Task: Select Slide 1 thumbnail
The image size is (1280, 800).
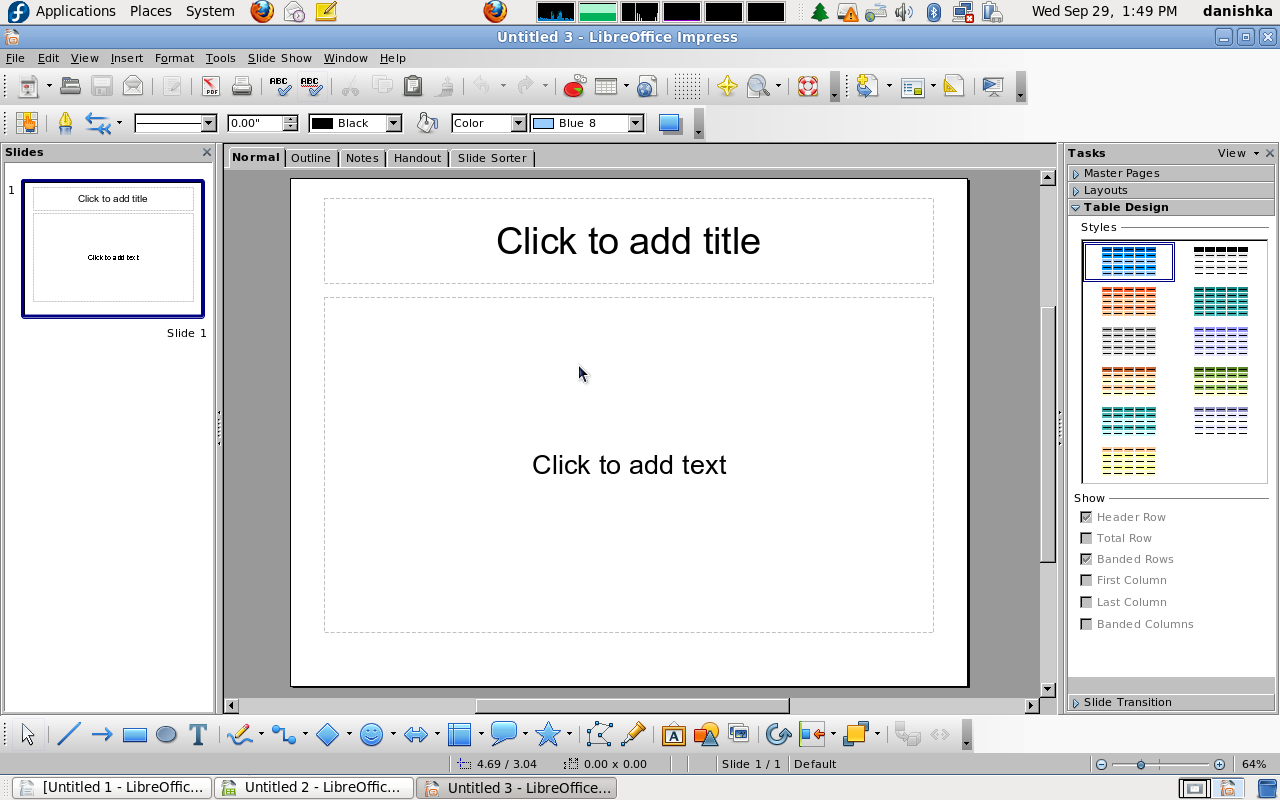Action: (x=113, y=249)
